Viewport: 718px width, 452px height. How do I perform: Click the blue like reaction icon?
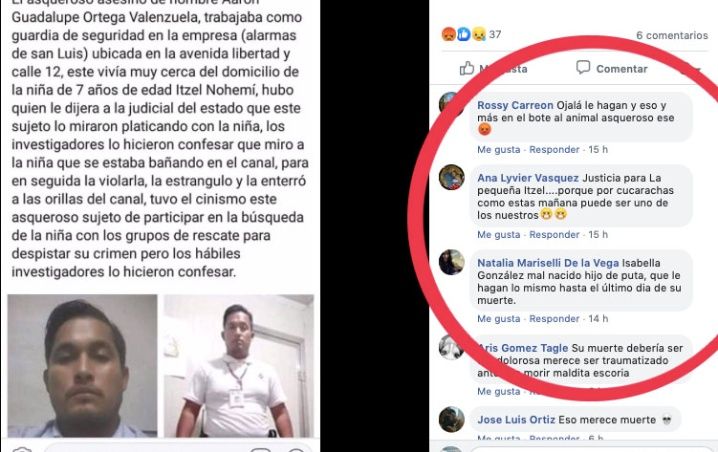(x=463, y=34)
